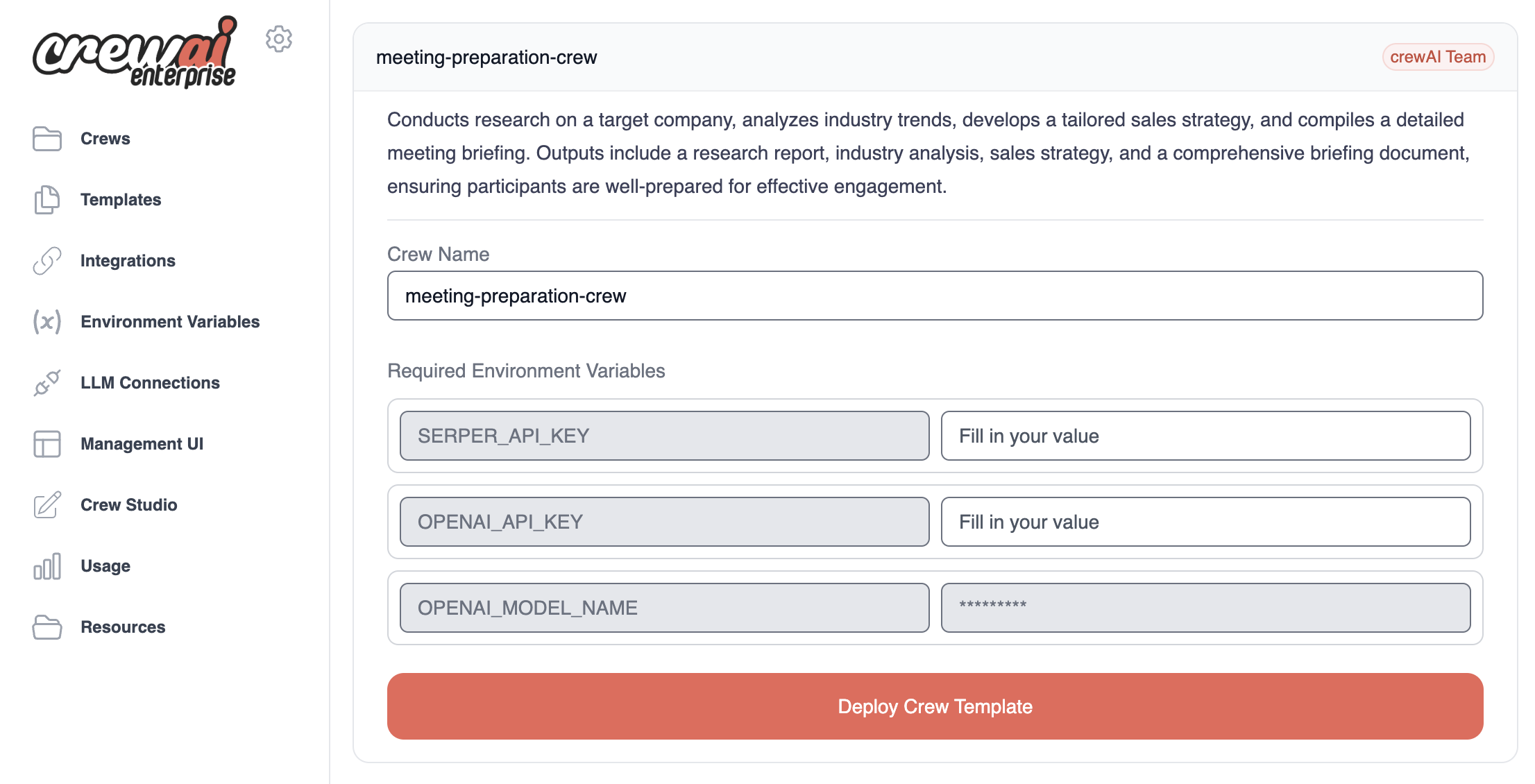Go to LLM Connections page

point(150,383)
